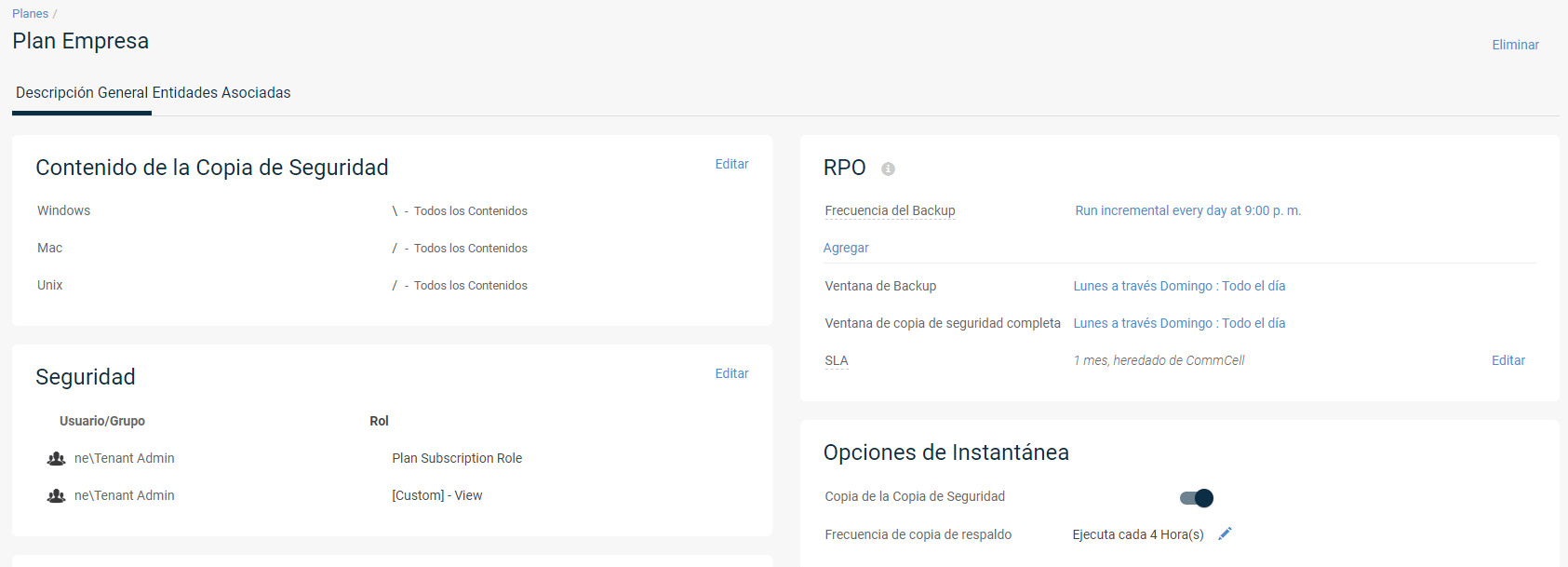Image resolution: width=1568 pixels, height=567 pixels.
Task: Click Ejecuta cada 4 Hora(s) value
Action: [x=1138, y=534]
